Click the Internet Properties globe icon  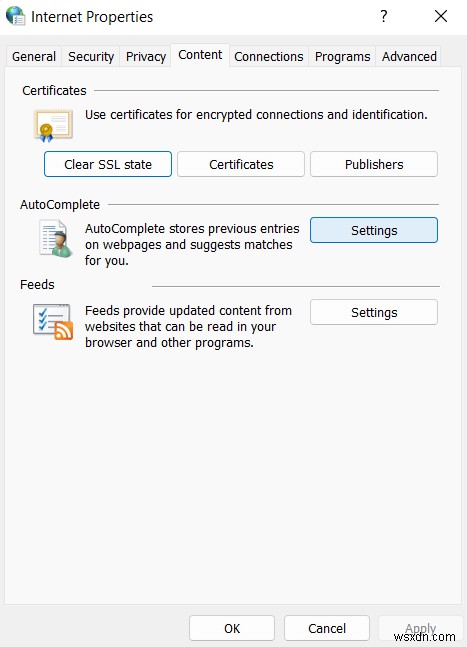[15, 17]
